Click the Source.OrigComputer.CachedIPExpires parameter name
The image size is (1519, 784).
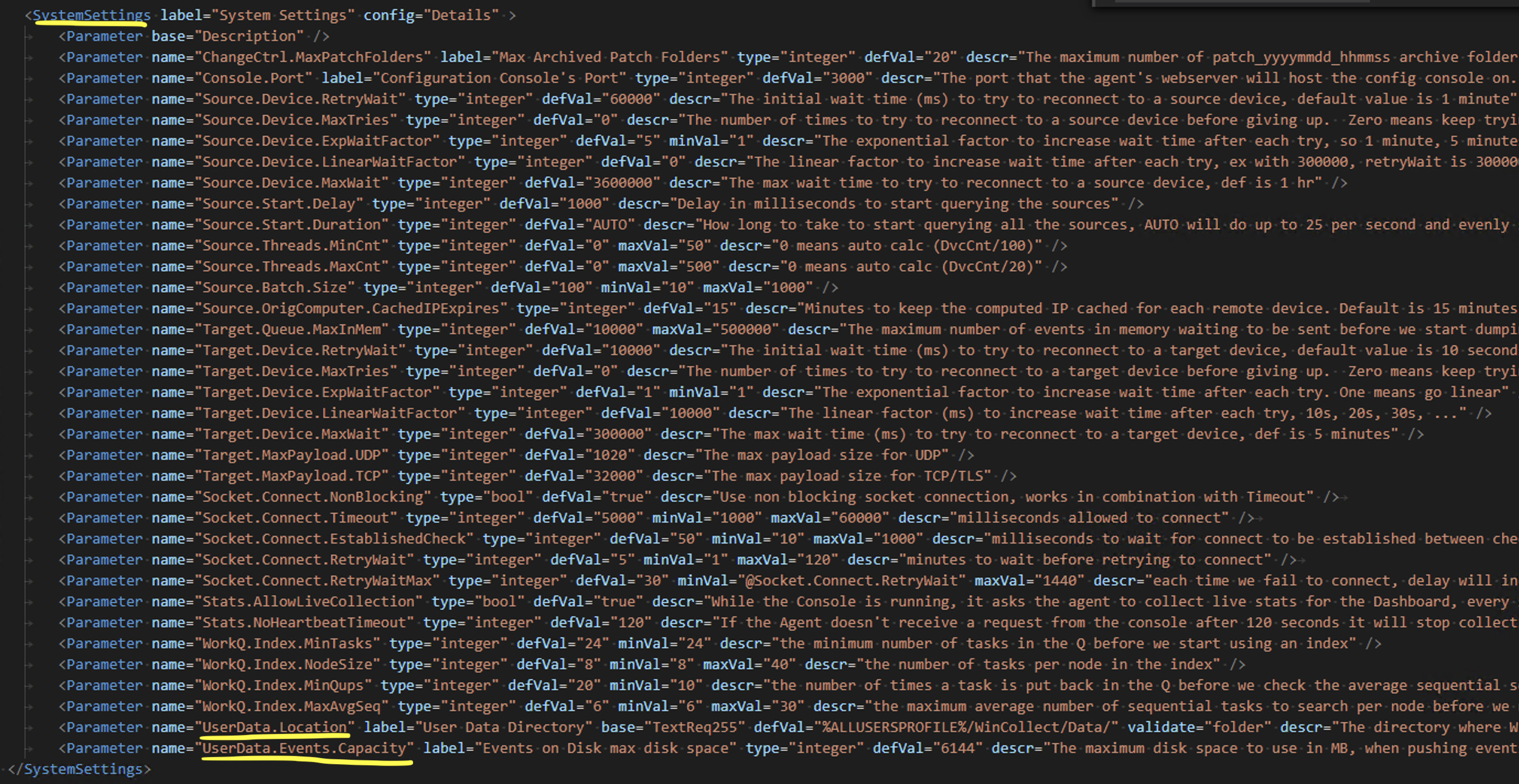(351, 308)
